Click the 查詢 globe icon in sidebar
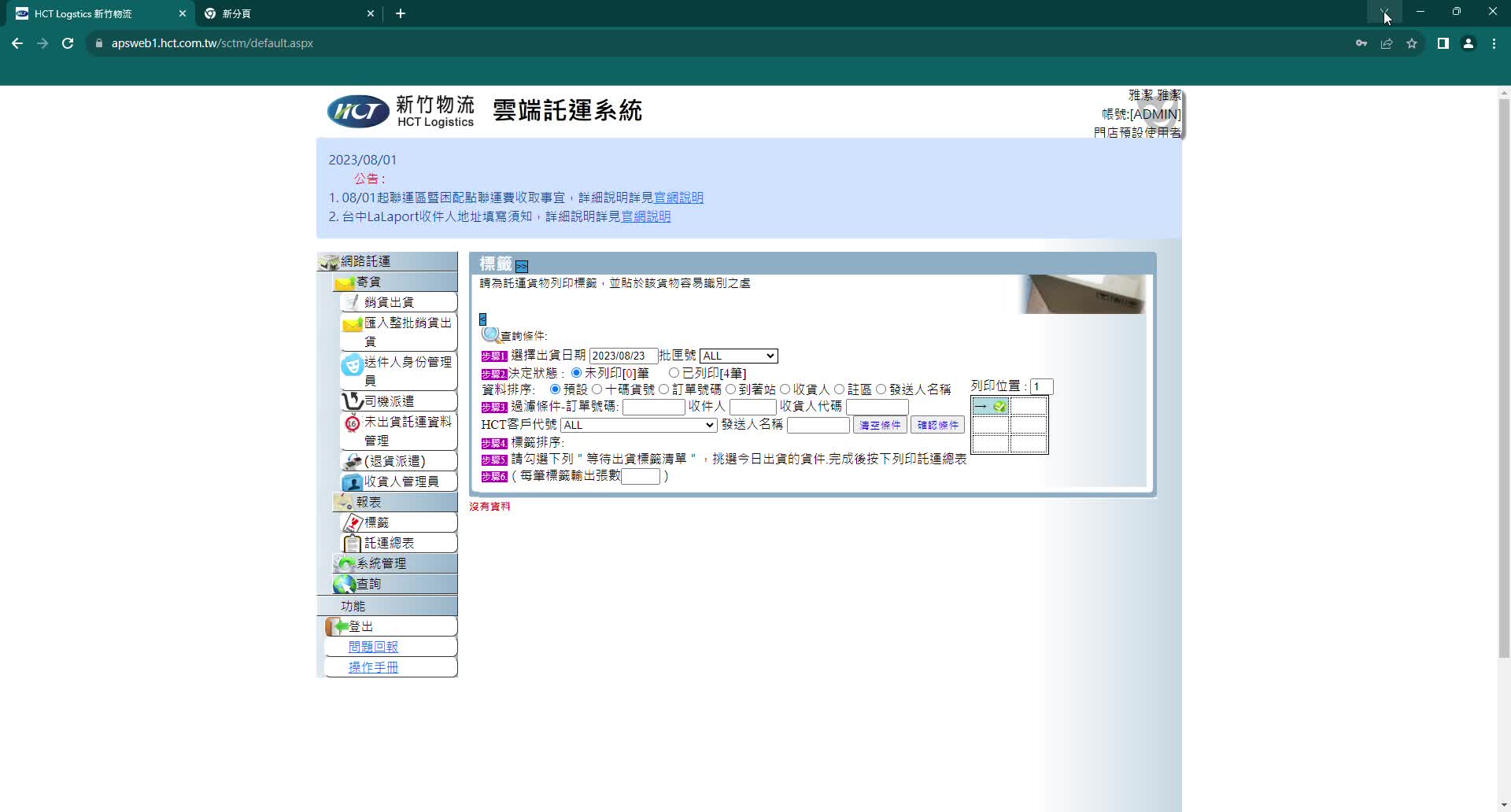Screen dimensions: 1511x812 344,584
